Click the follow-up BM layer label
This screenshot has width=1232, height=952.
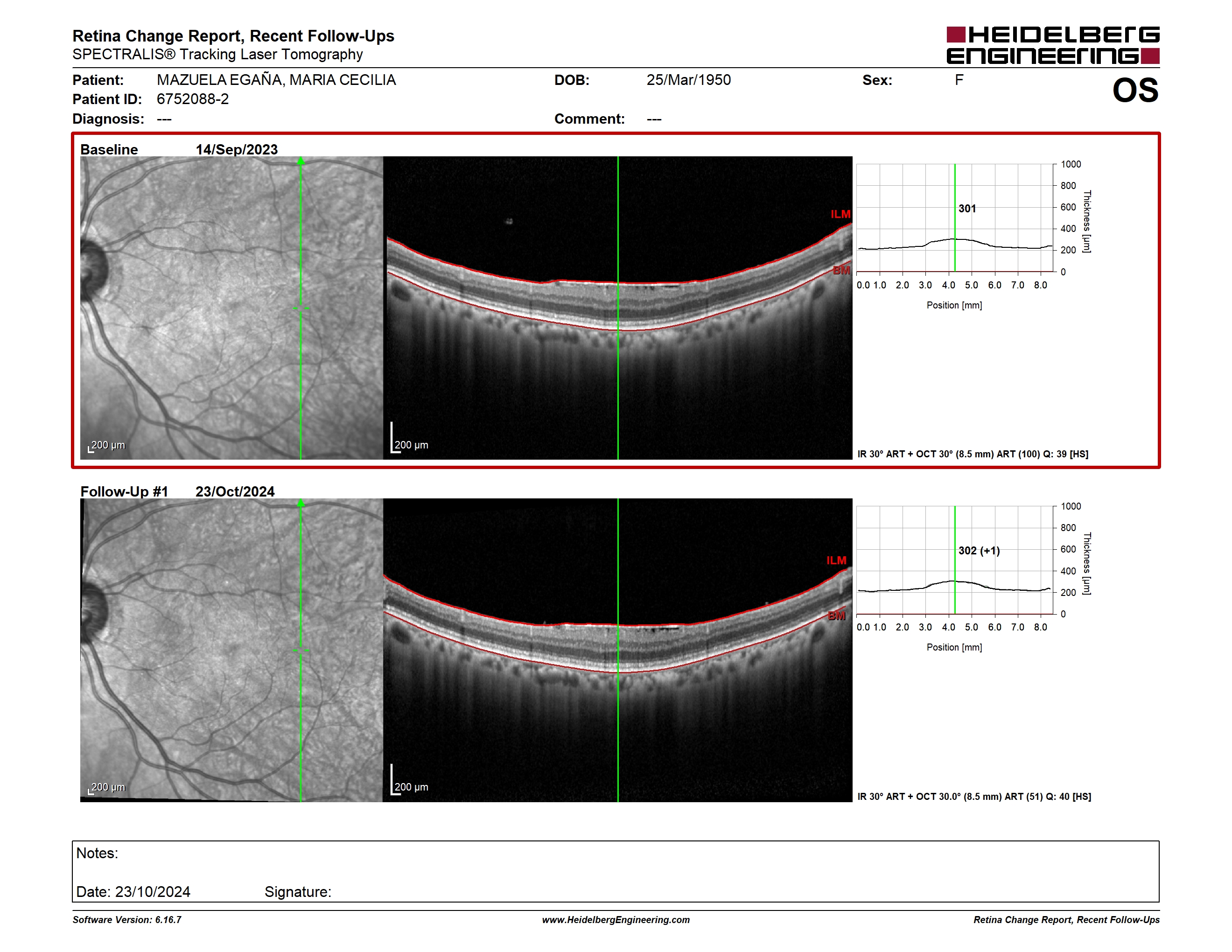click(837, 616)
